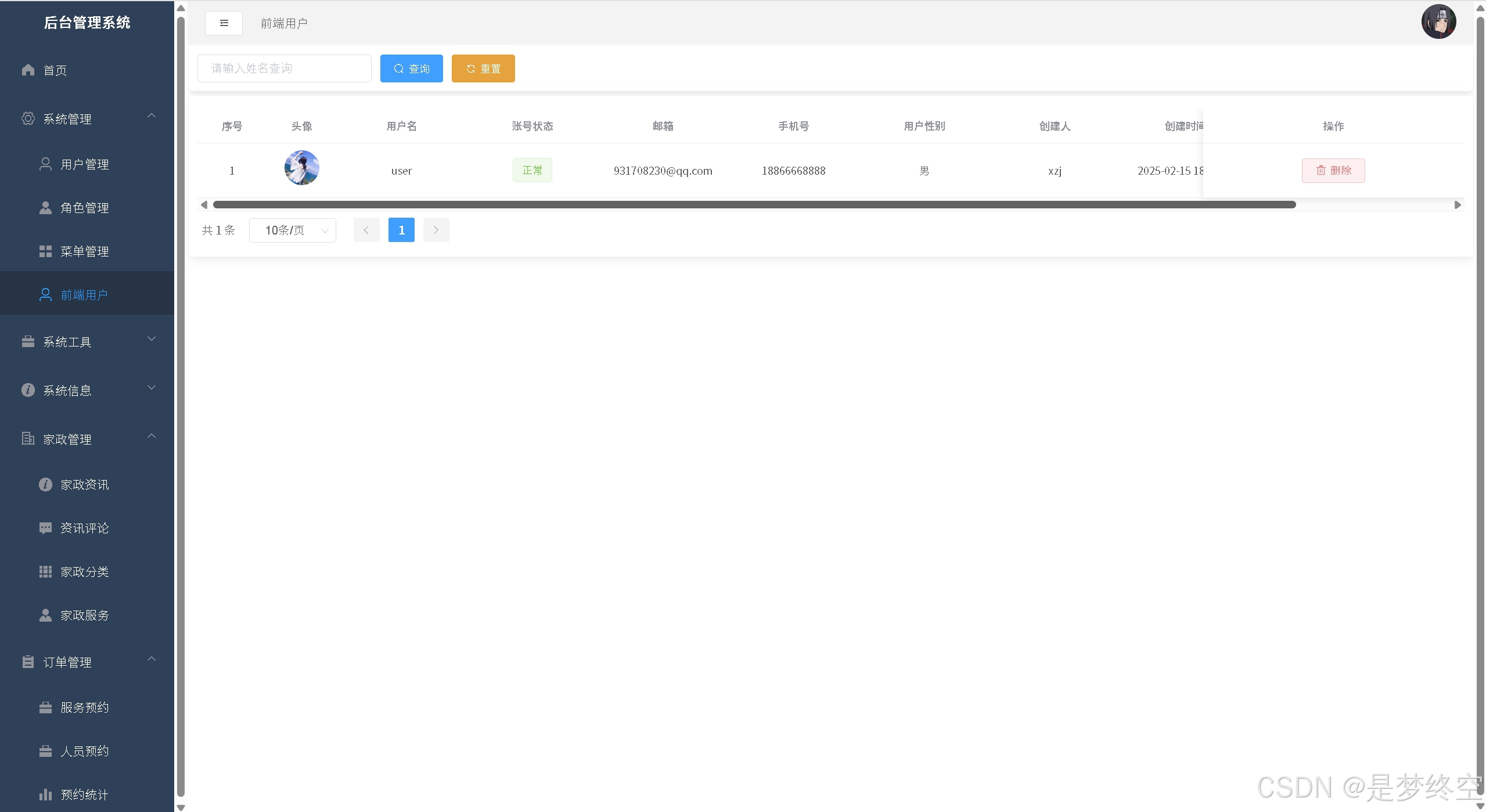
Task: Click the grid icon beside 菜单管理
Action: (x=45, y=251)
